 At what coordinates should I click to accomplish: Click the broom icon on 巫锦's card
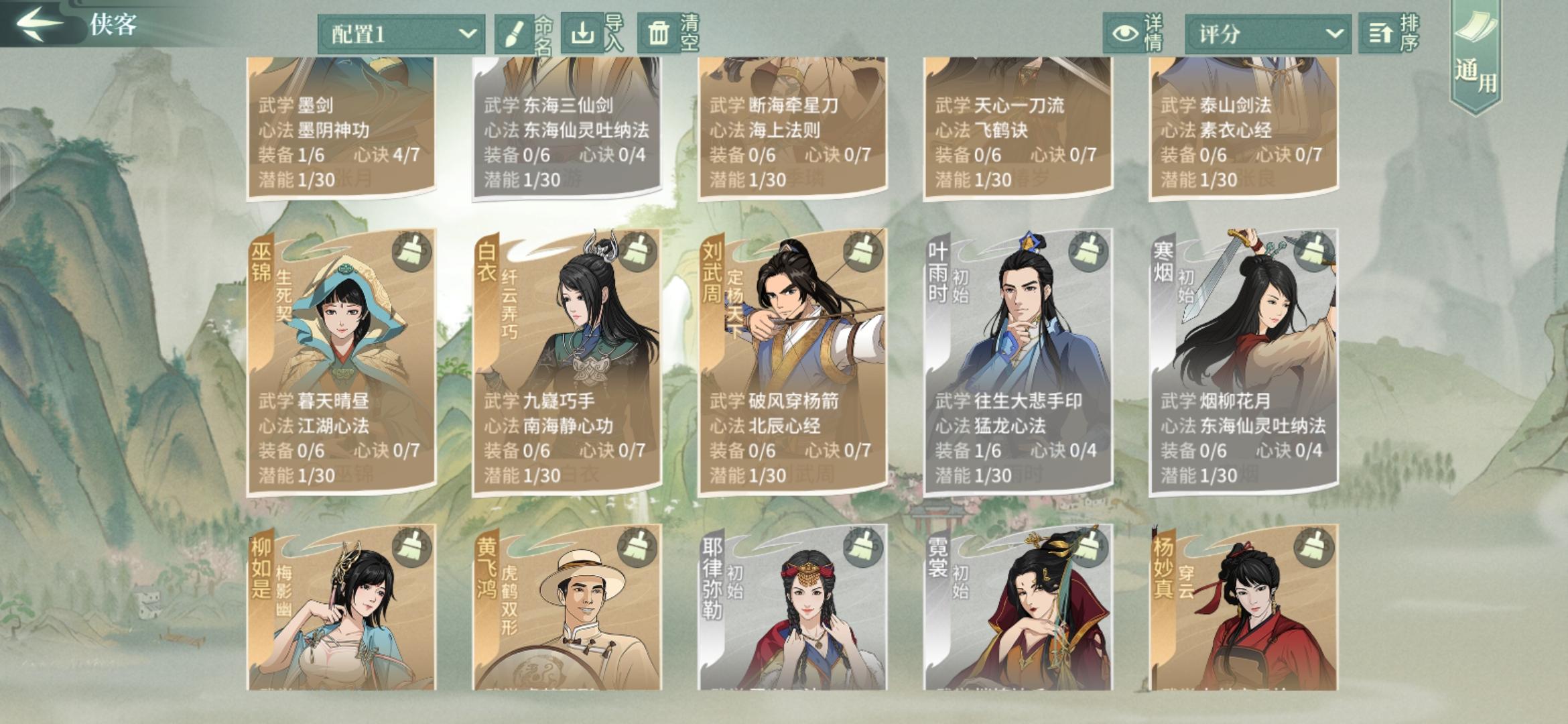411,253
